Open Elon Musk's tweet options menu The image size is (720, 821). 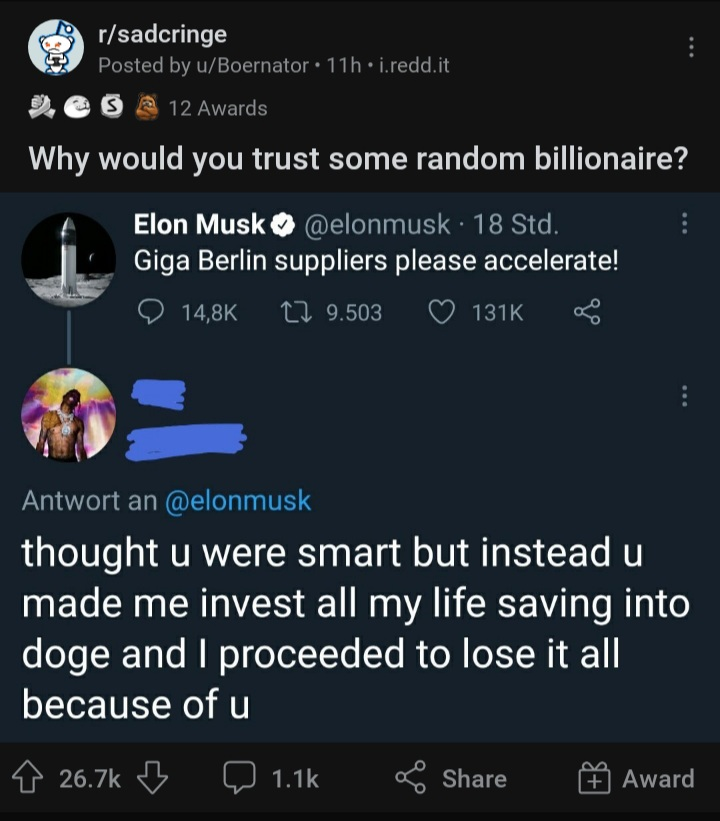click(x=685, y=223)
